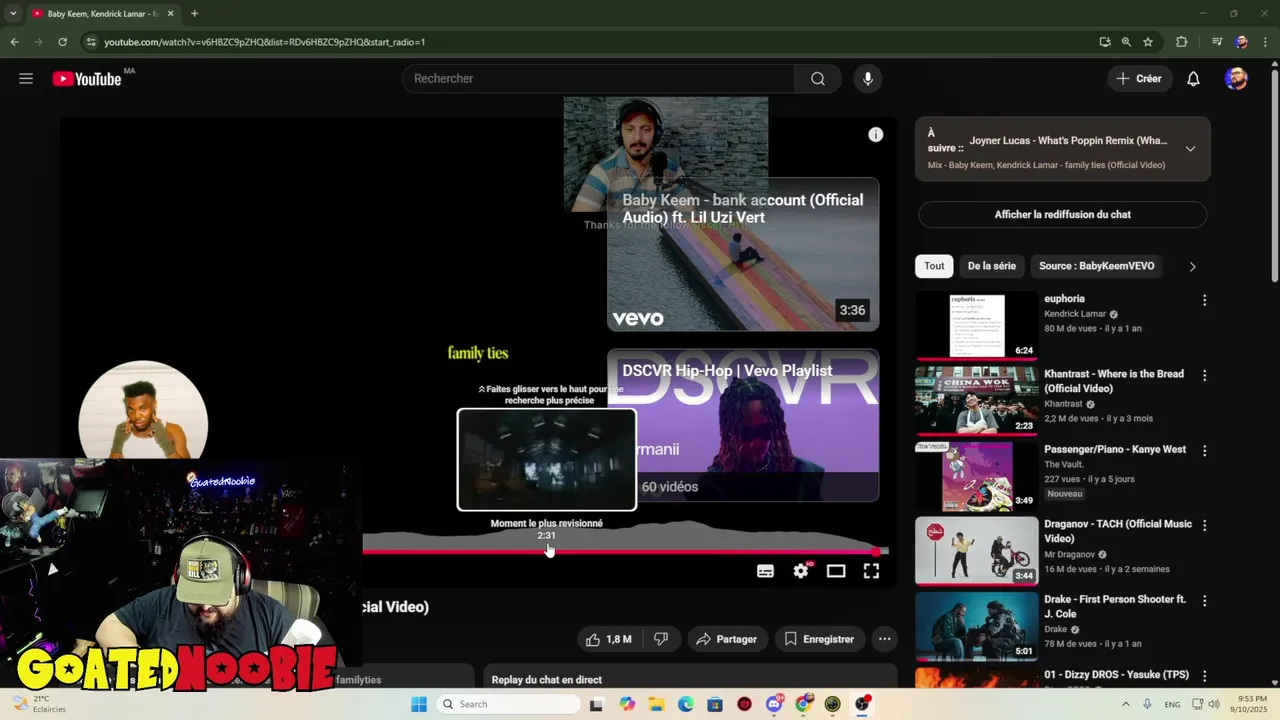Open options for Drake First Person Shooter
The image size is (1280, 720).
click(1204, 601)
